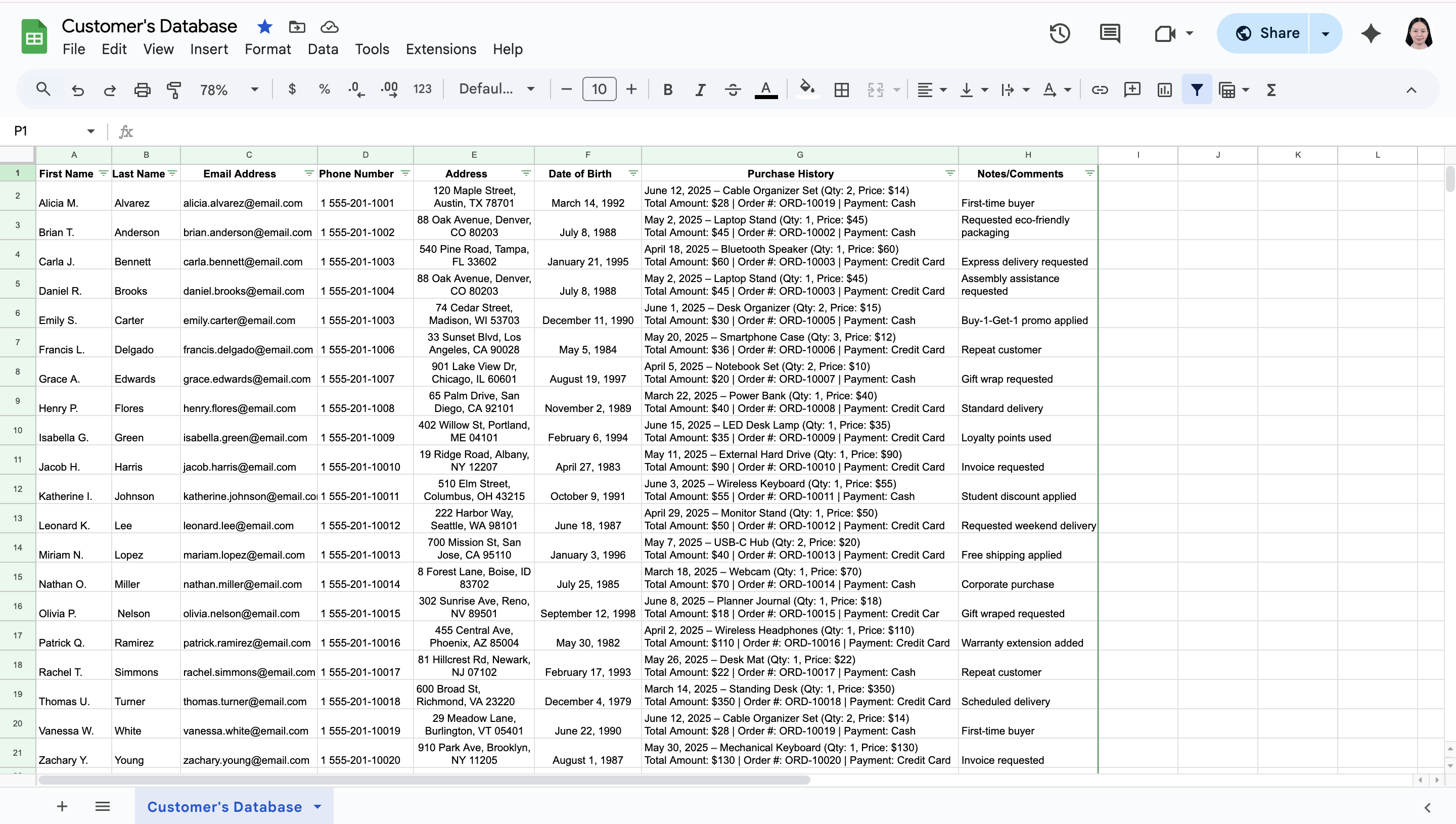Image resolution: width=1456 pixels, height=824 pixels.
Task: Open the 78% zoom dropdown
Action: pos(229,89)
